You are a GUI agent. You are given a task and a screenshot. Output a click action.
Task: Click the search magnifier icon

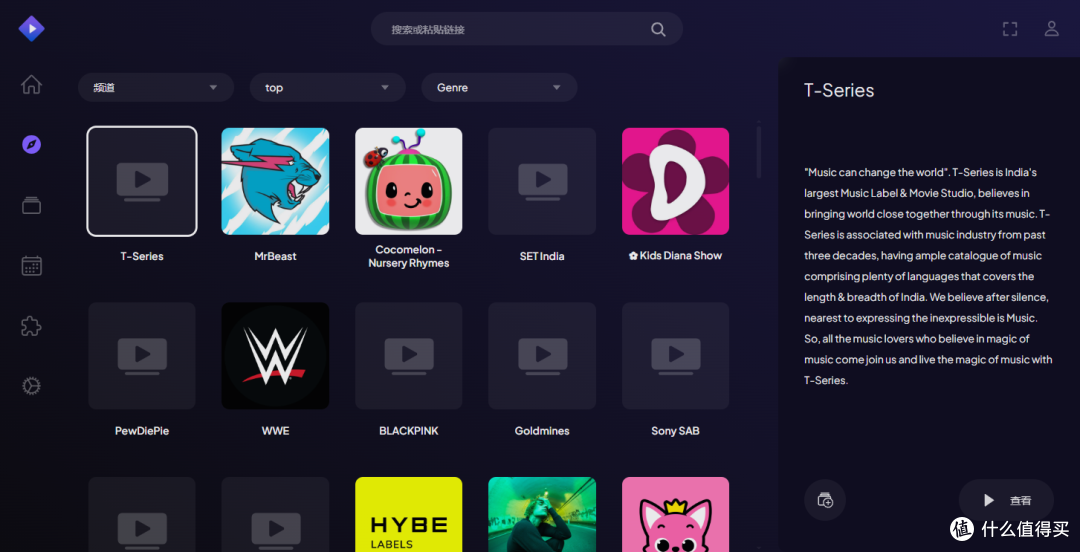pos(658,30)
